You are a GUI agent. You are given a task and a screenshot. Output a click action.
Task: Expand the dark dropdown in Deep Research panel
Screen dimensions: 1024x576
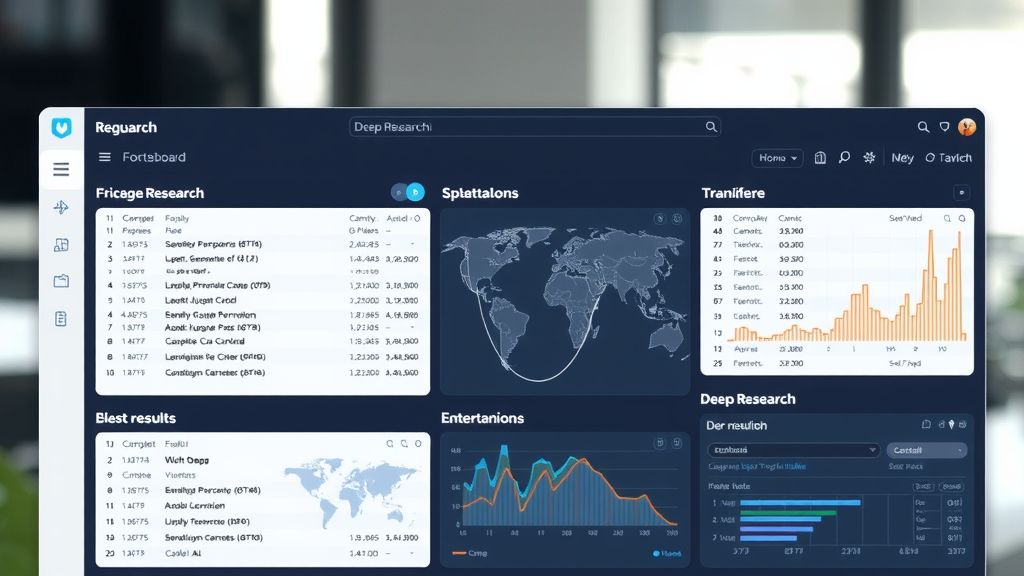pos(793,450)
